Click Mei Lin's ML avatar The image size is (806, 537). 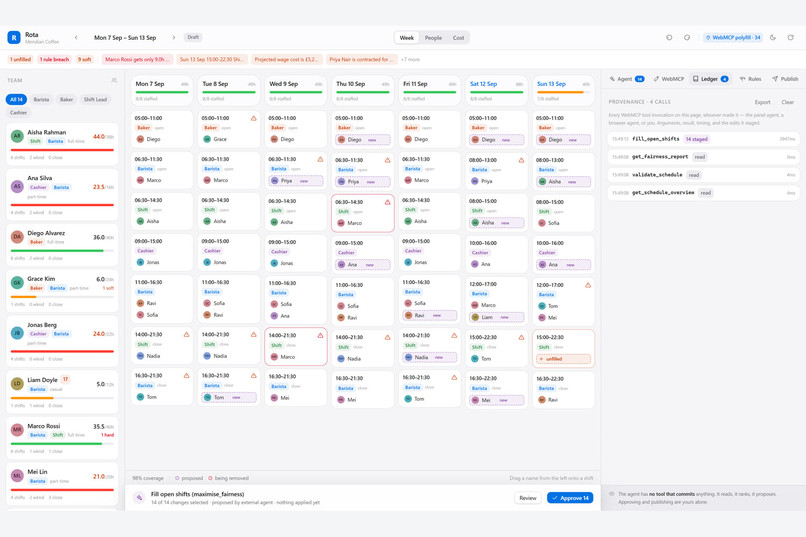[17, 475]
